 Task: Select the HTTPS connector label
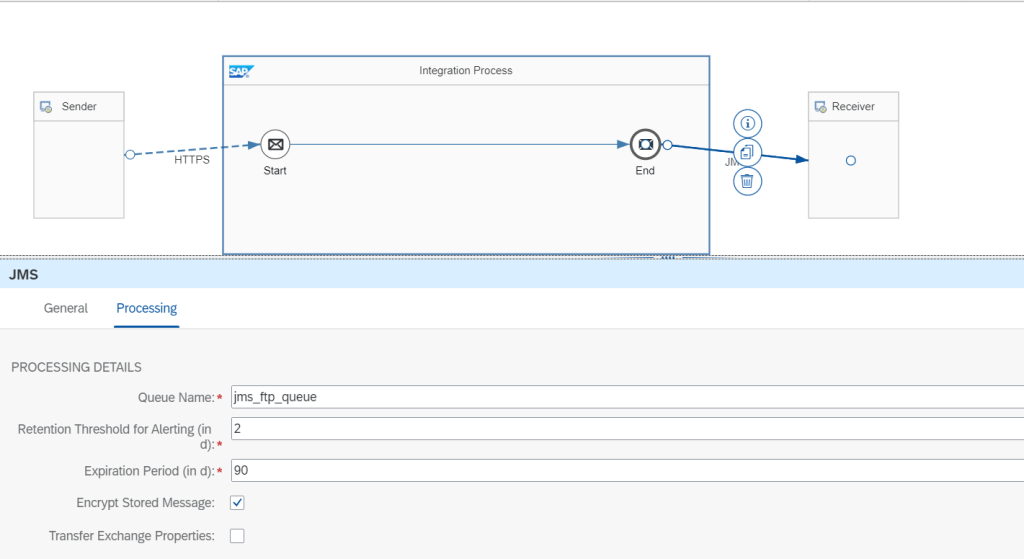pos(192,160)
